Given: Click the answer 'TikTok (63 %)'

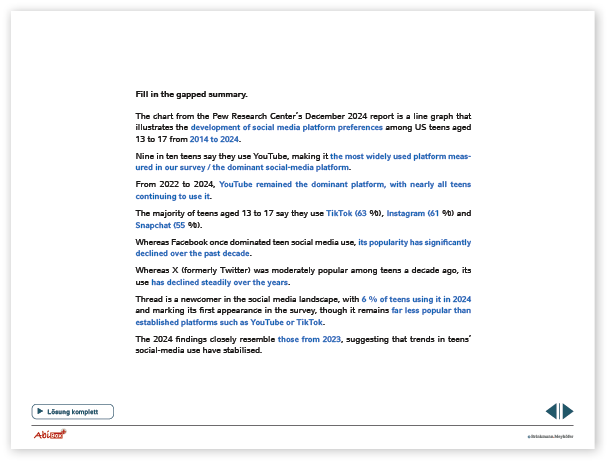Looking at the screenshot, I should (x=353, y=213).
